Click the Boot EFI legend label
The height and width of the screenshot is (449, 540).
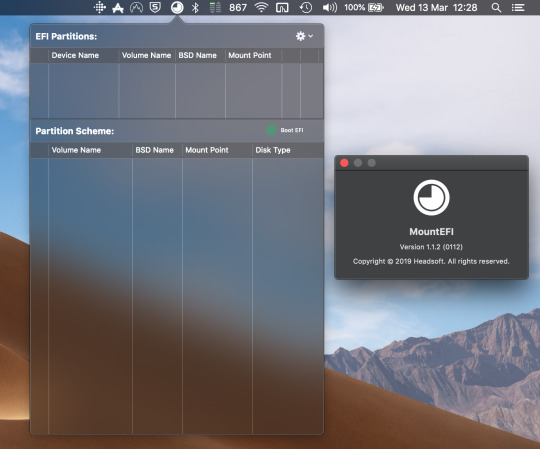coord(292,130)
